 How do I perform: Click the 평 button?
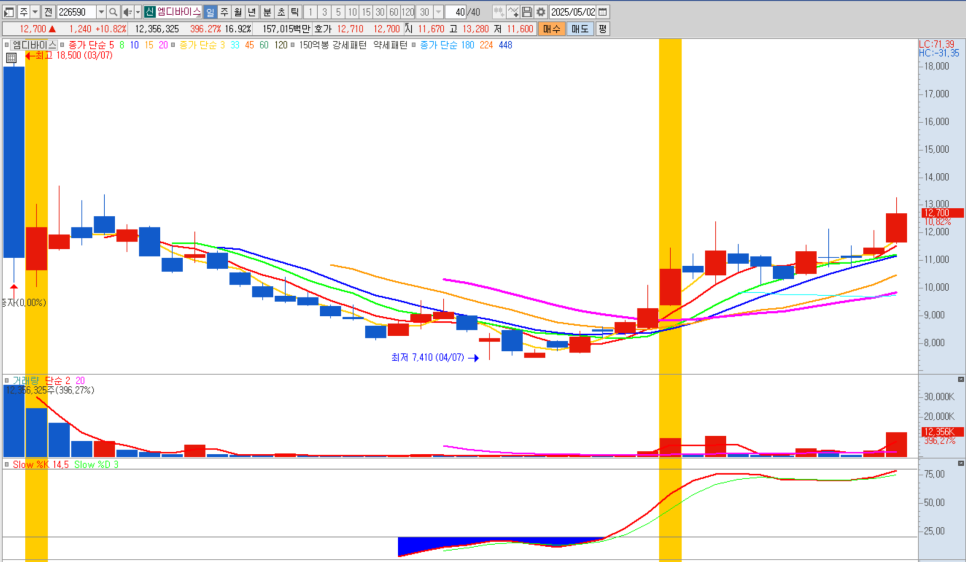click(x=603, y=28)
